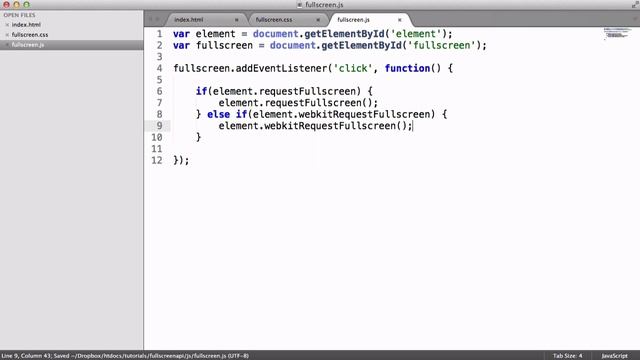Click webkitRequestFullscreen() call on line 9

pos(336,126)
